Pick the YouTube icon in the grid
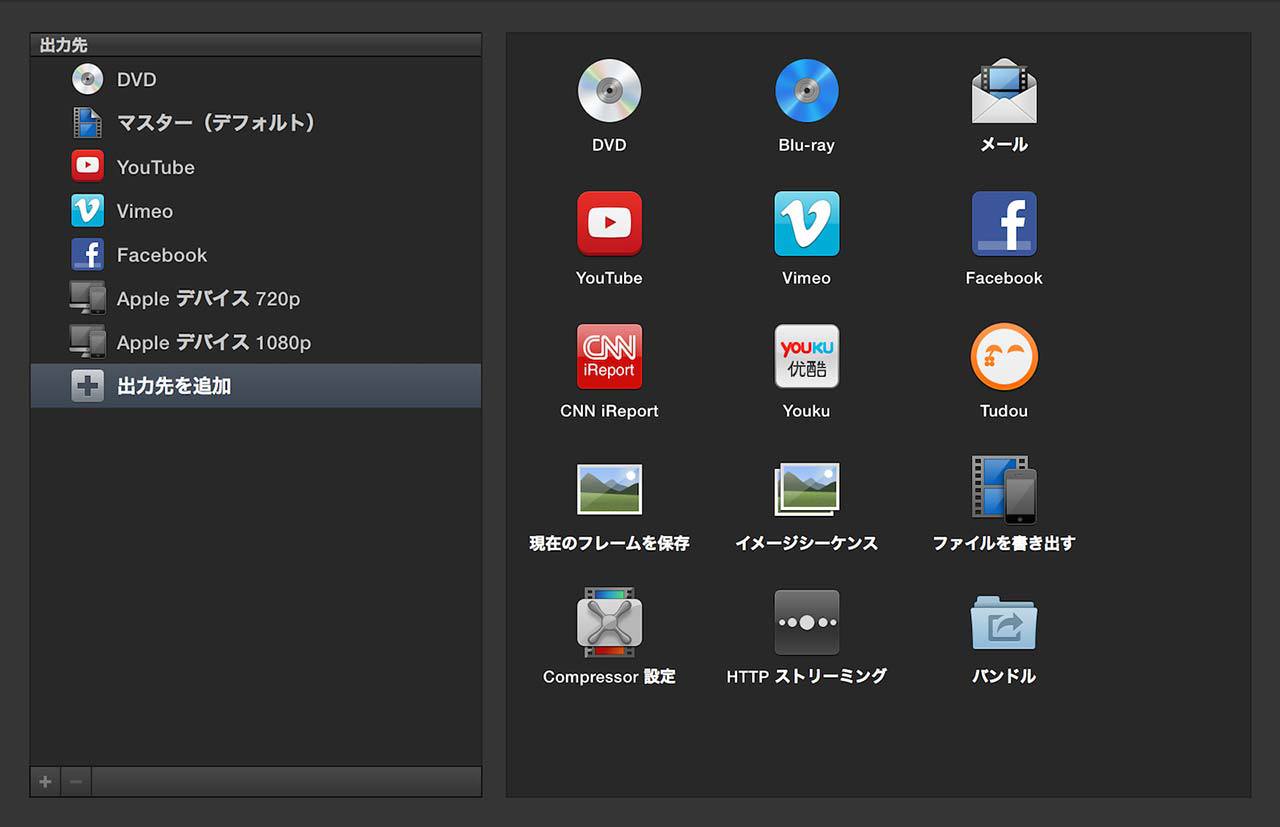This screenshot has height=827, width=1280. click(609, 224)
